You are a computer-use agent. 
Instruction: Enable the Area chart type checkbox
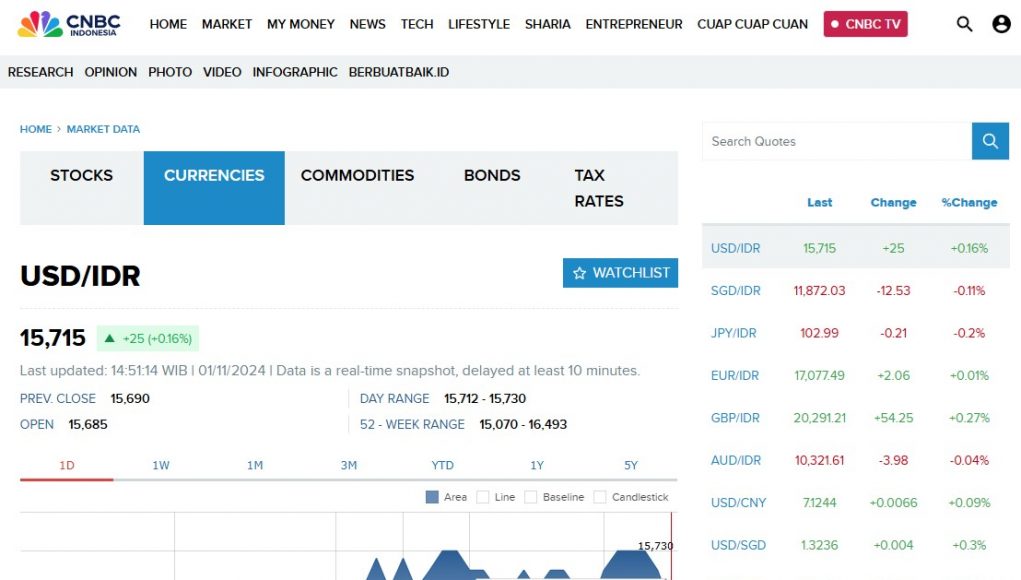432,497
